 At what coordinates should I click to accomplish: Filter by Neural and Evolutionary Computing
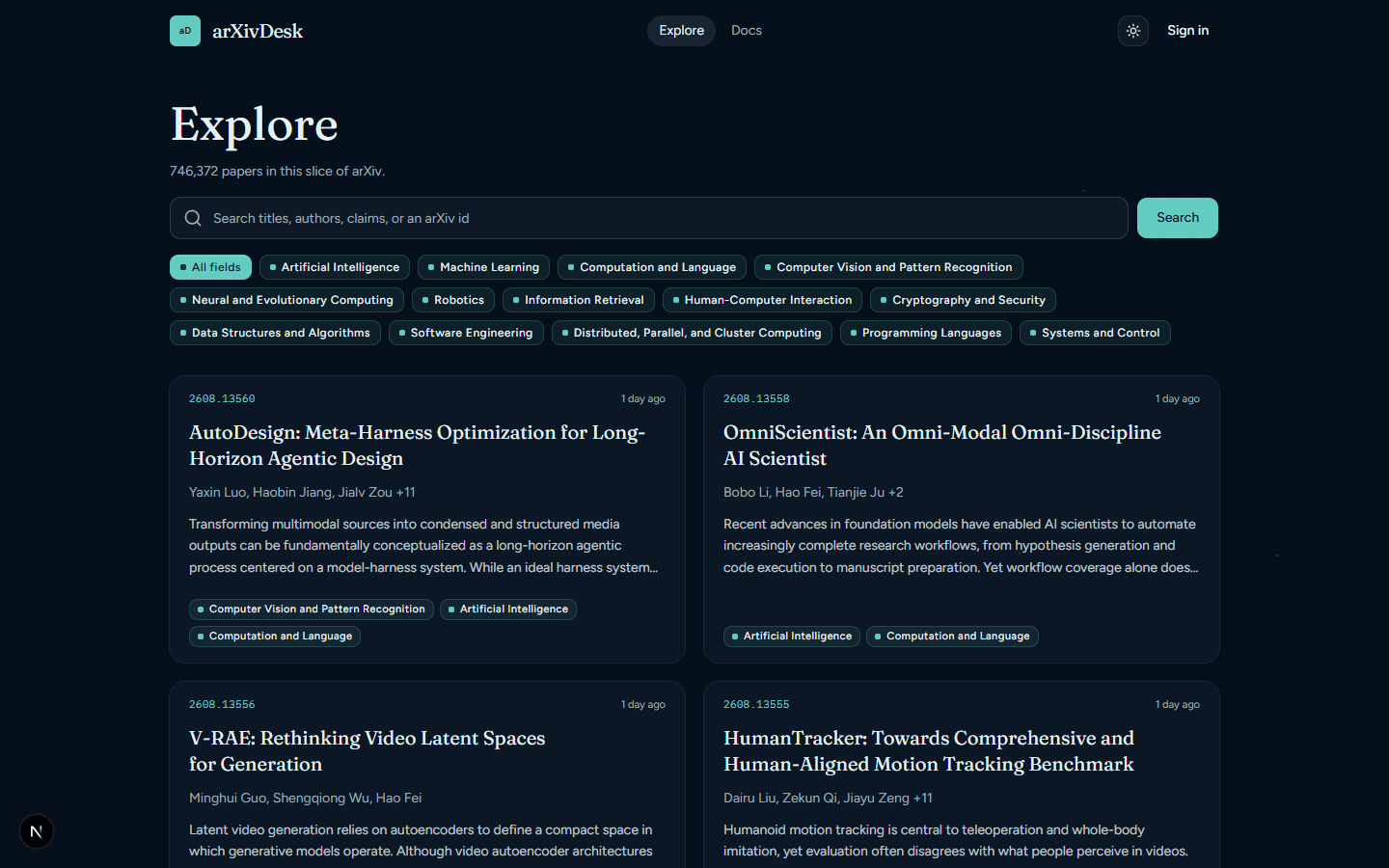pos(287,300)
